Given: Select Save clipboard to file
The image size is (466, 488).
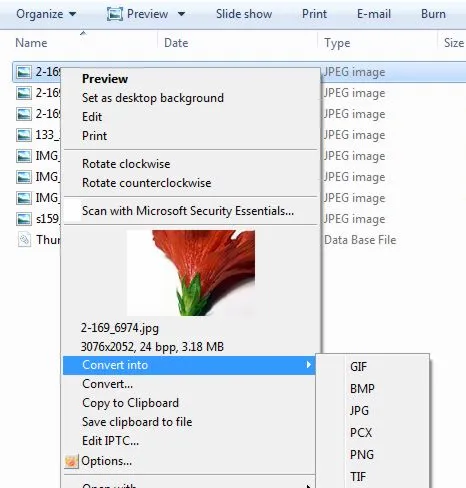Looking at the screenshot, I should 137,422.
